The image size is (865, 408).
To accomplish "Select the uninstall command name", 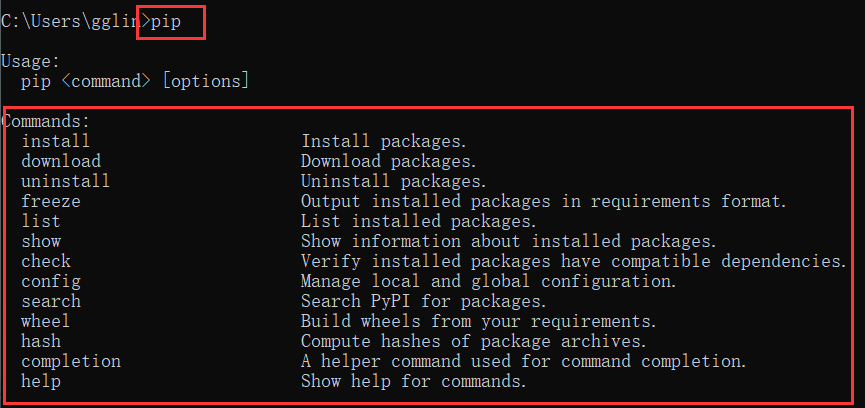I will (x=66, y=181).
